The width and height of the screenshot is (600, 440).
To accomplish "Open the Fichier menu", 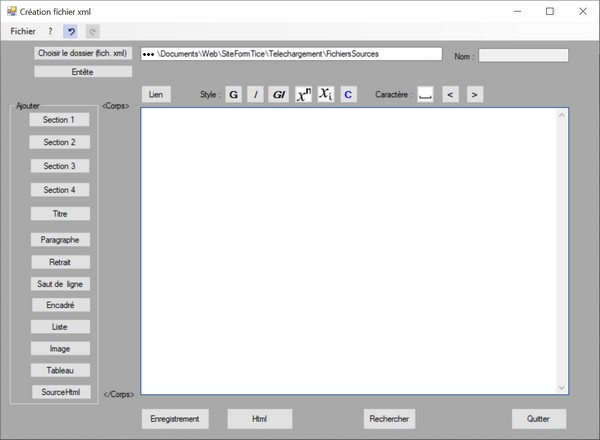I will pyautogui.click(x=22, y=31).
